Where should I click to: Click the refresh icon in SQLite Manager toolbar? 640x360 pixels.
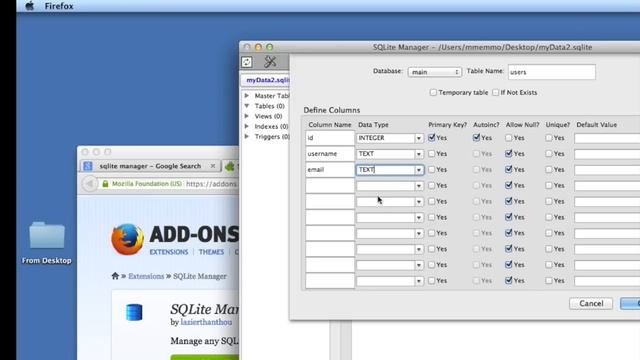(247, 62)
